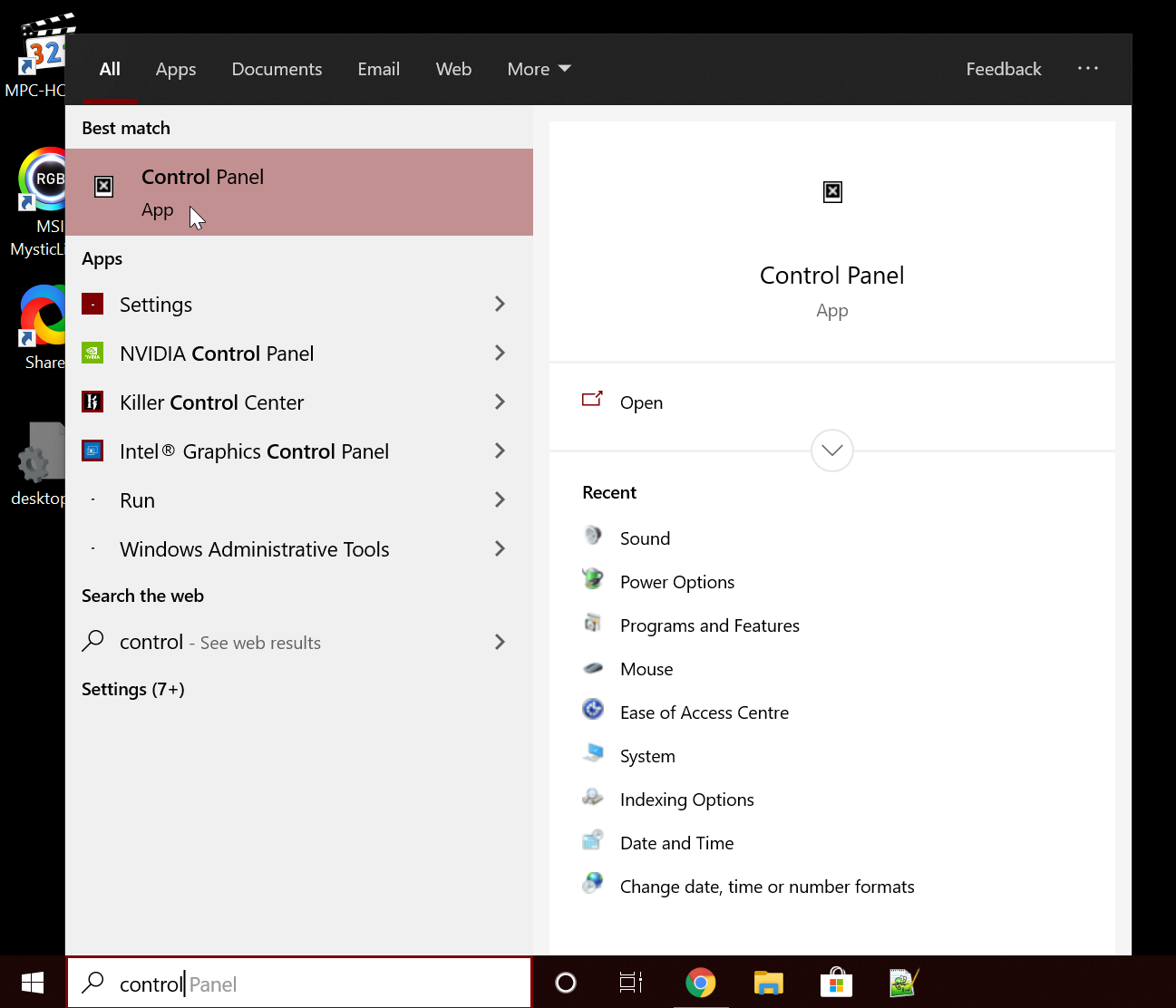Viewport: 1176px width, 1008px height.
Task: Open System from the Recent list
Action: (x=647, y=756)
